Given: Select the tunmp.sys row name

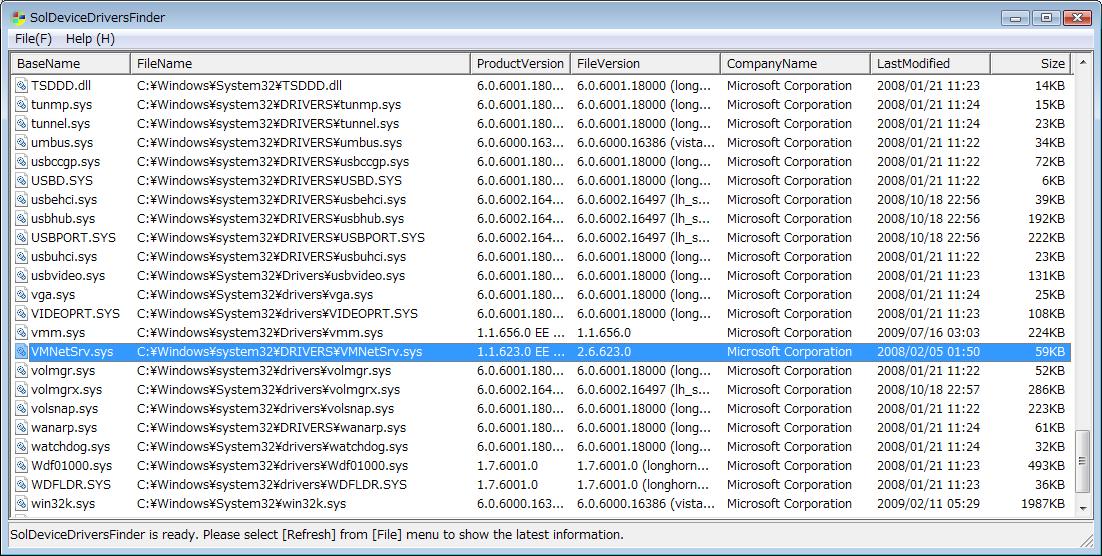Looking at the screenshot, I should point(62,105).
